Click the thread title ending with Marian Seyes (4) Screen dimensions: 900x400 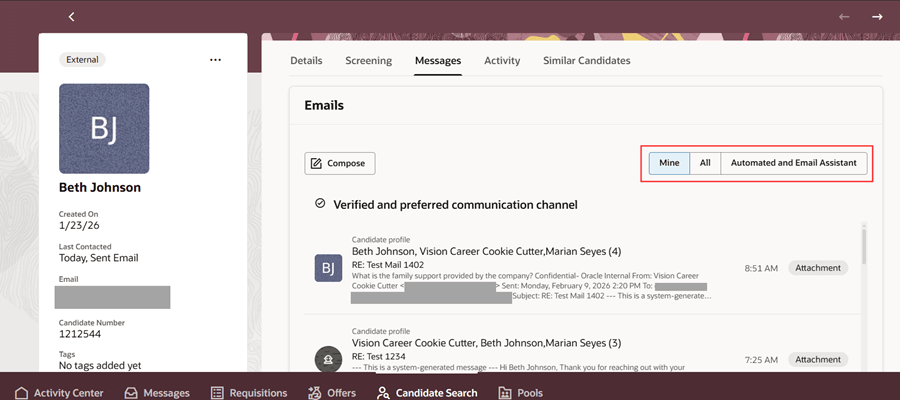coord(487,251)
